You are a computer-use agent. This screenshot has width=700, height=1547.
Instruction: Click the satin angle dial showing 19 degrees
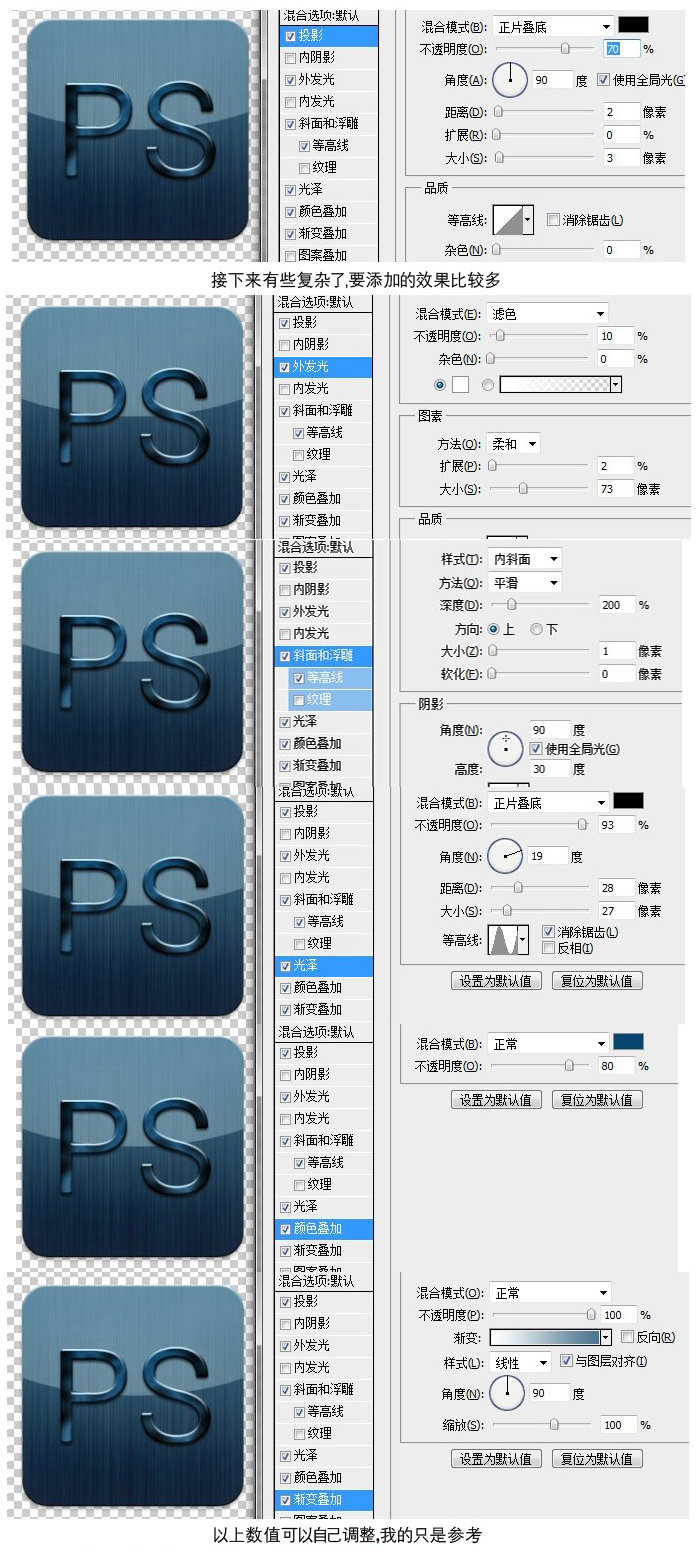click(x=506, y=856)
